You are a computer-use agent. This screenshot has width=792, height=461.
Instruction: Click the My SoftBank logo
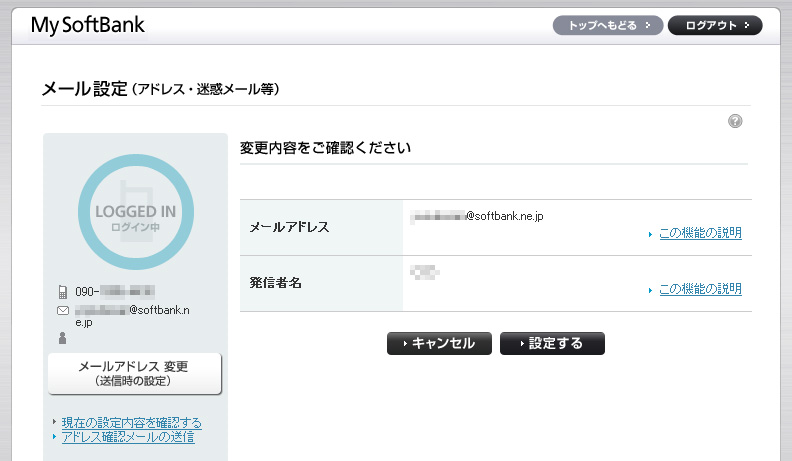pos(87,26)
